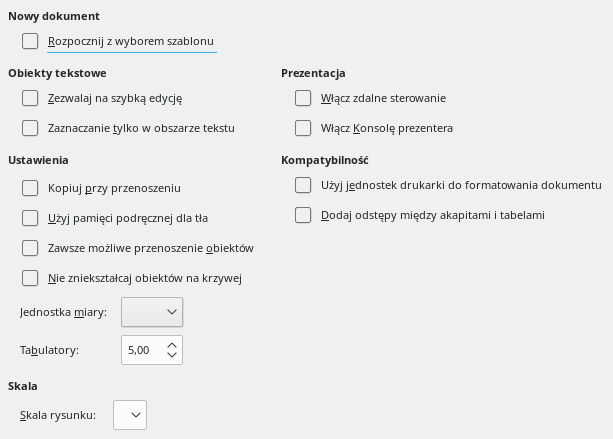Click the "Włącz zdalne sterowanie" label text
613x439 pixels.
(x=384, y=98)
